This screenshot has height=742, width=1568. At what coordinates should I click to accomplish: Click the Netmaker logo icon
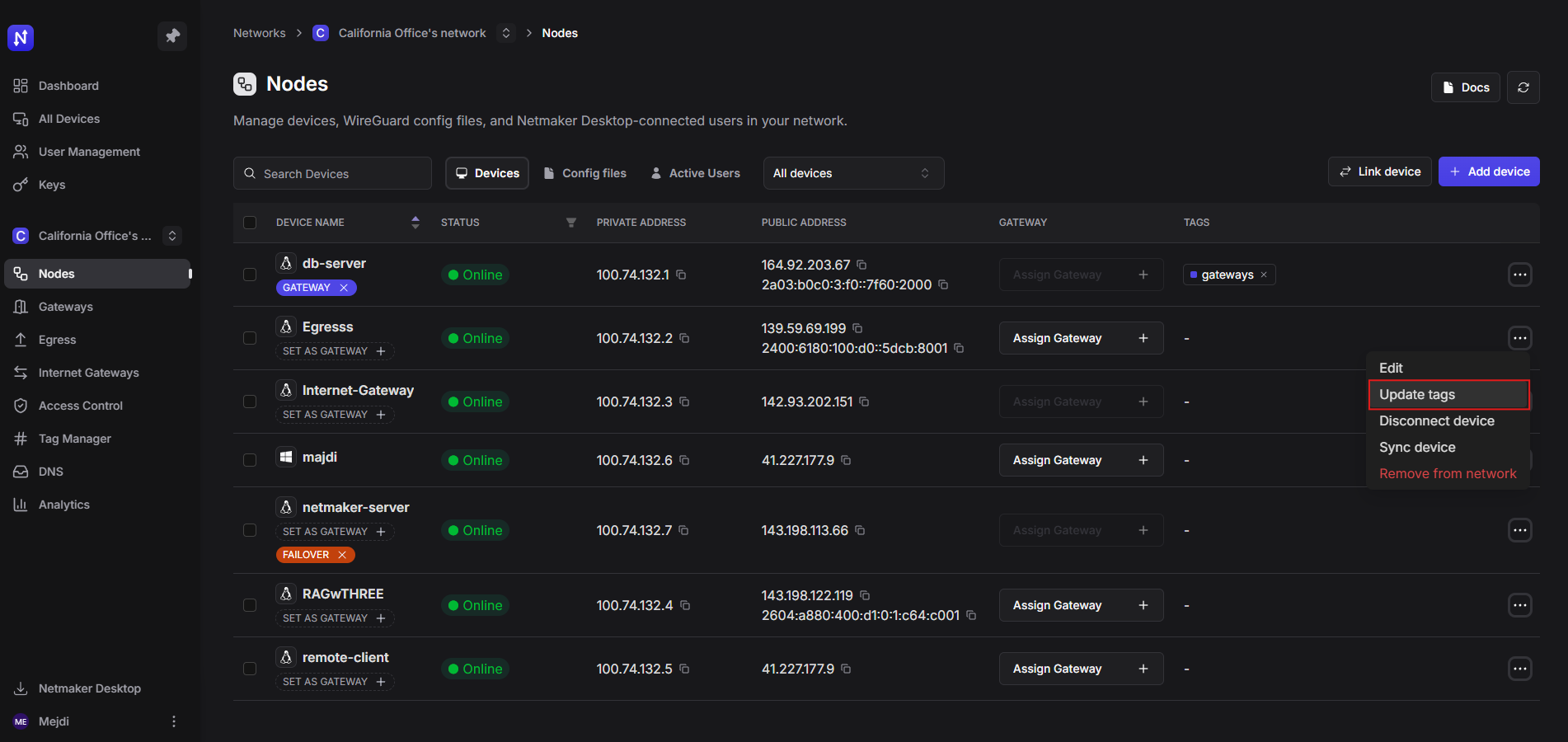(x=21, y=37)
